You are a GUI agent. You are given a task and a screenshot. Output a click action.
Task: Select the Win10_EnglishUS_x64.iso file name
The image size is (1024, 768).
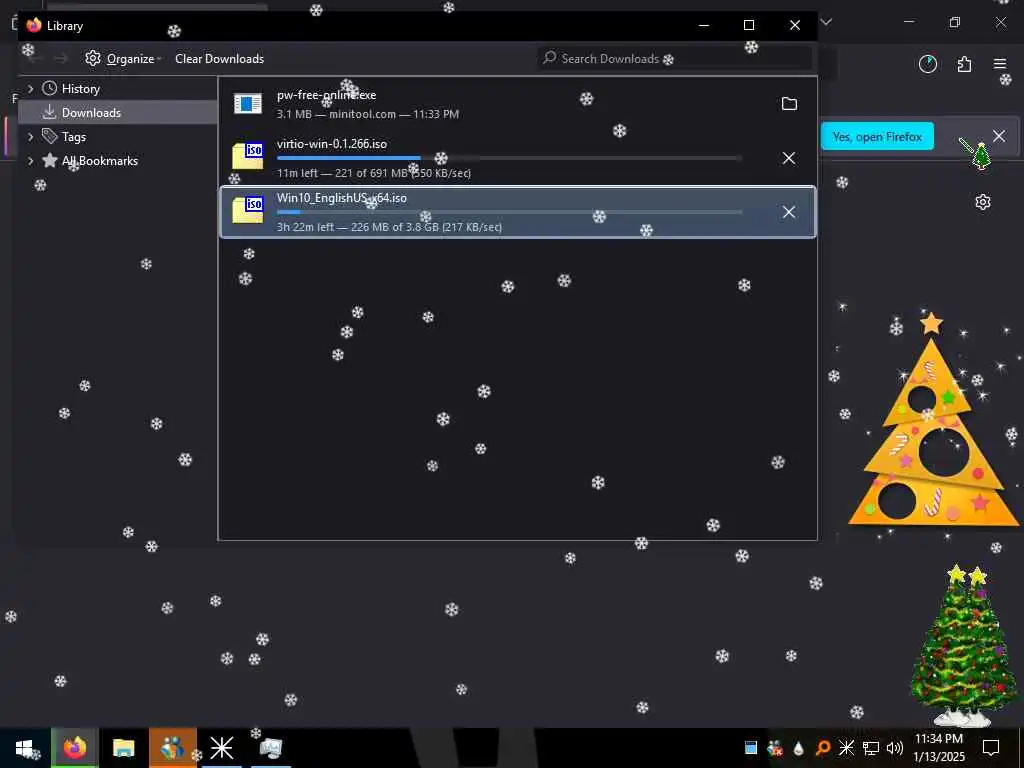click(x=342, y=199)
